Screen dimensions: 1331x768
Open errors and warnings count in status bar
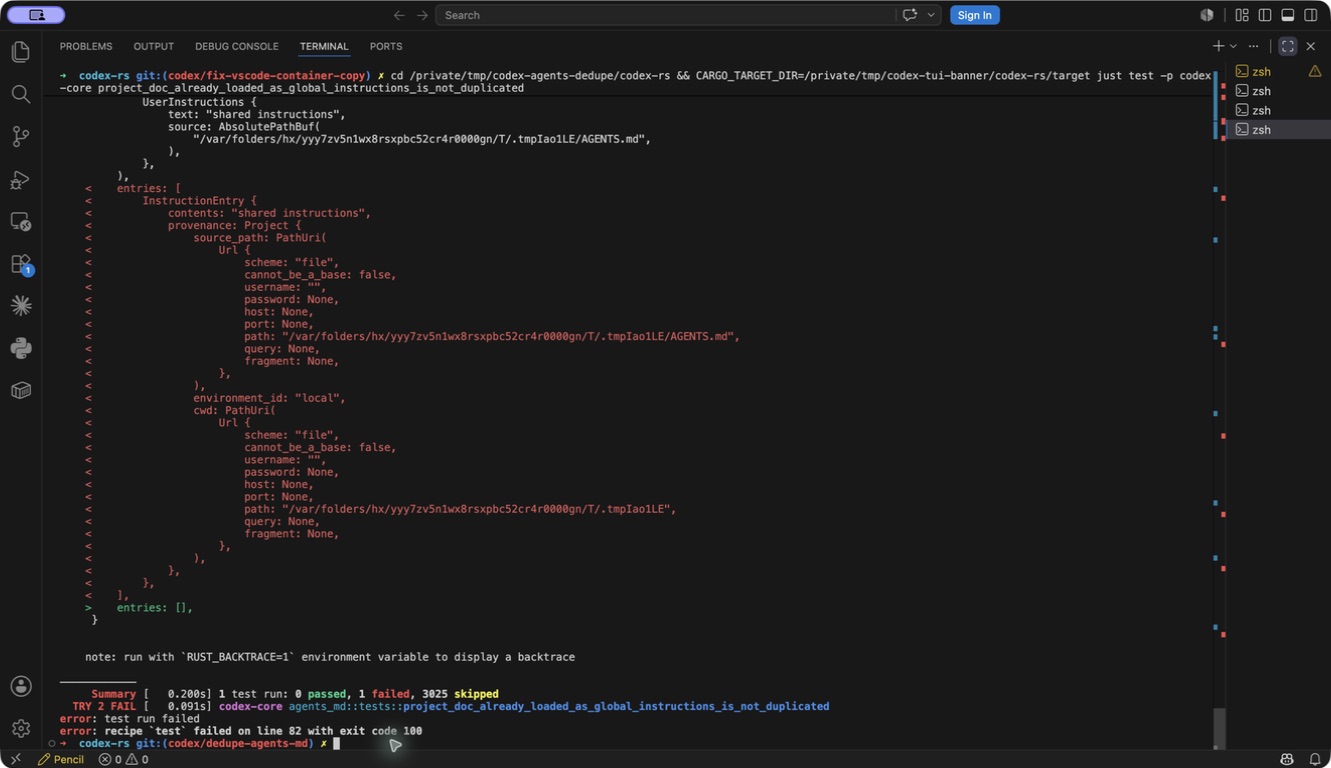coord(123,760)
